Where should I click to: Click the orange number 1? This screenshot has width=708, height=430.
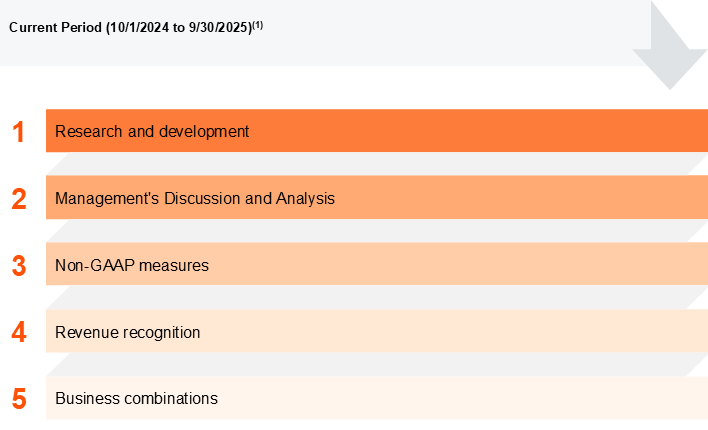(x=19, y=132)
